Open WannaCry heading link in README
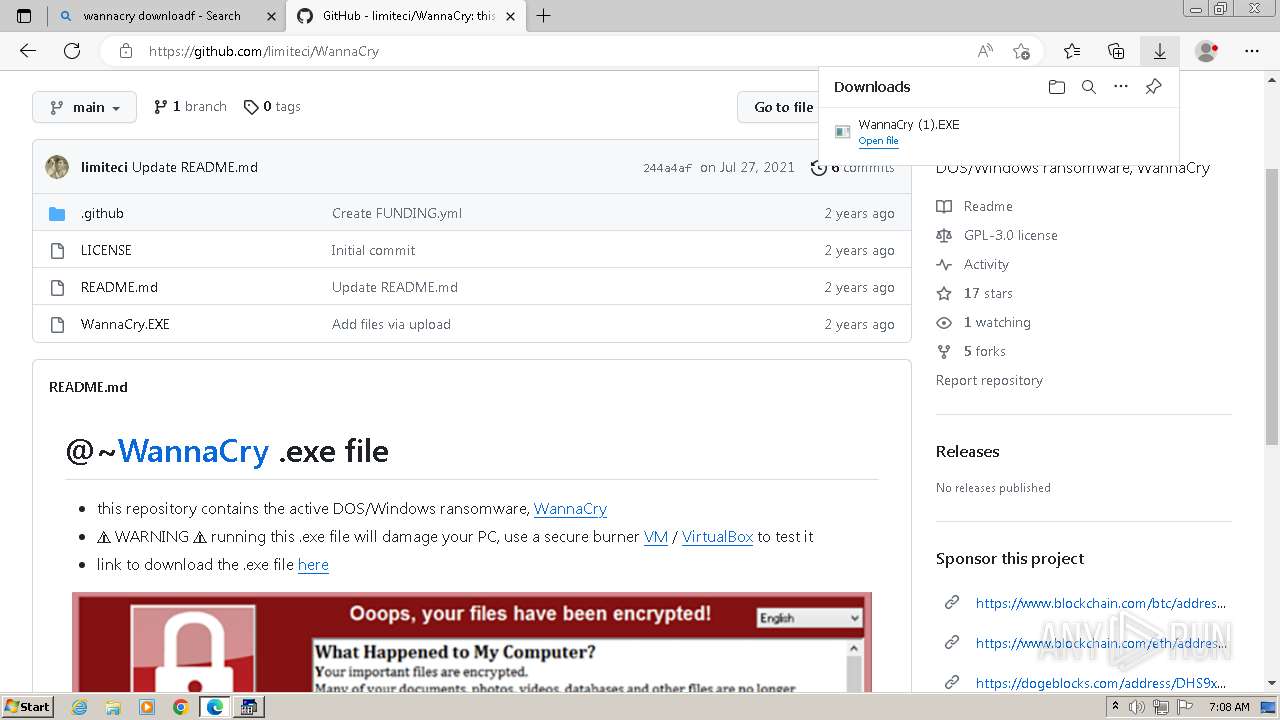Viewport: 1280px width, 720px height. pos(193,451)
